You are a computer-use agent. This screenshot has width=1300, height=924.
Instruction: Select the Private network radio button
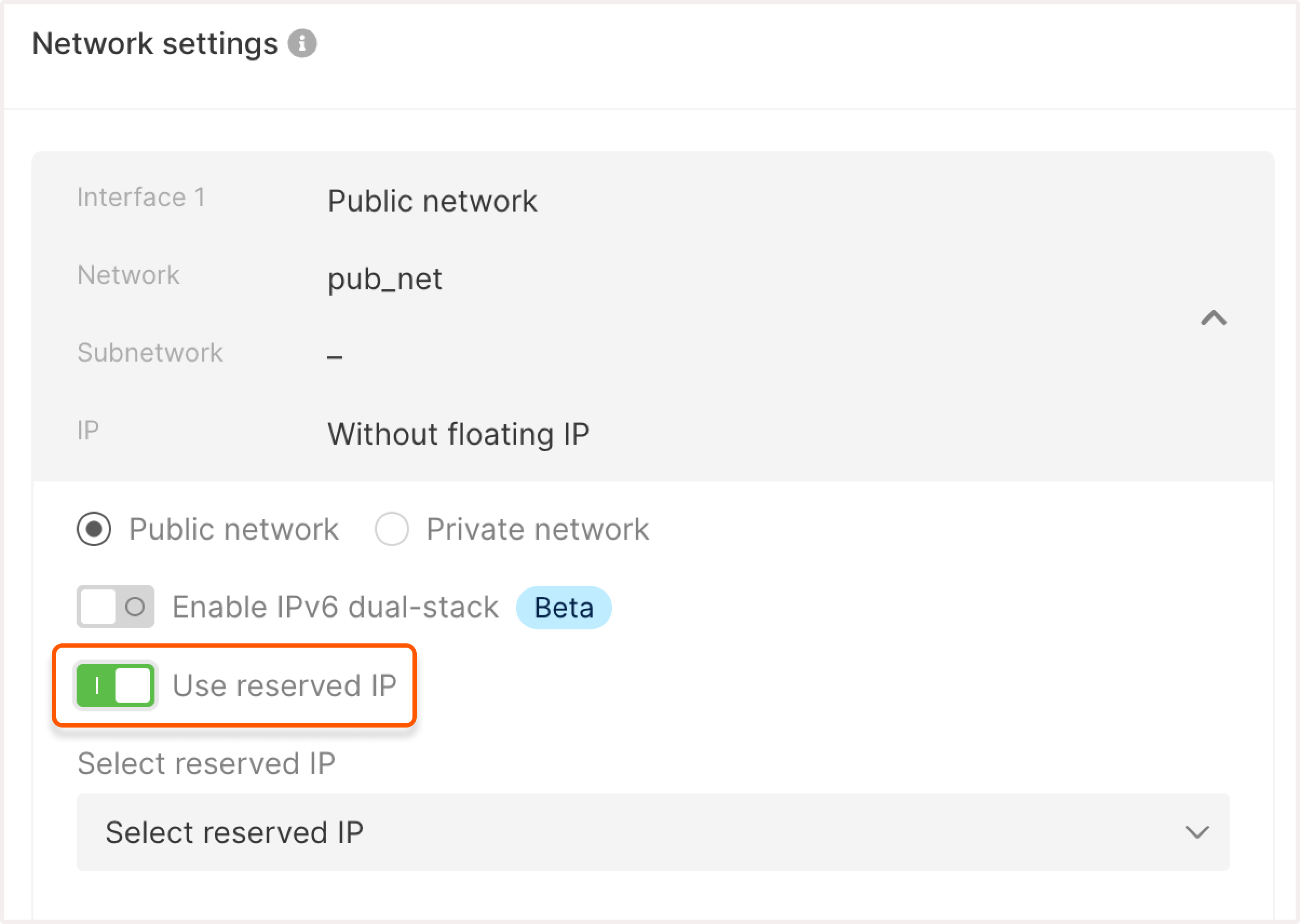click(x=391, y=528)
